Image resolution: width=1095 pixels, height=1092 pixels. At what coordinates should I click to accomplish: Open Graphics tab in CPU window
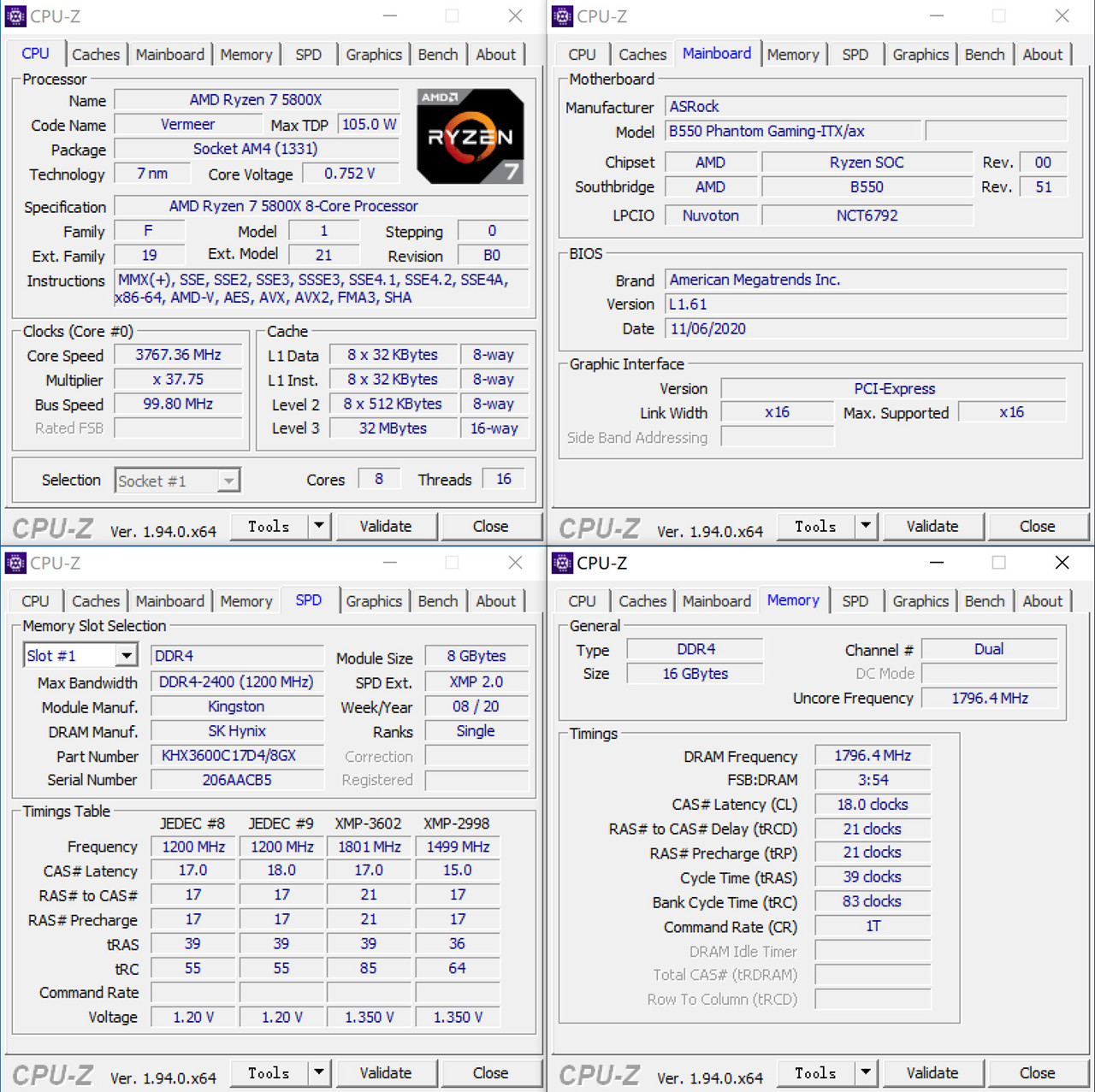(x=374, y=54)
